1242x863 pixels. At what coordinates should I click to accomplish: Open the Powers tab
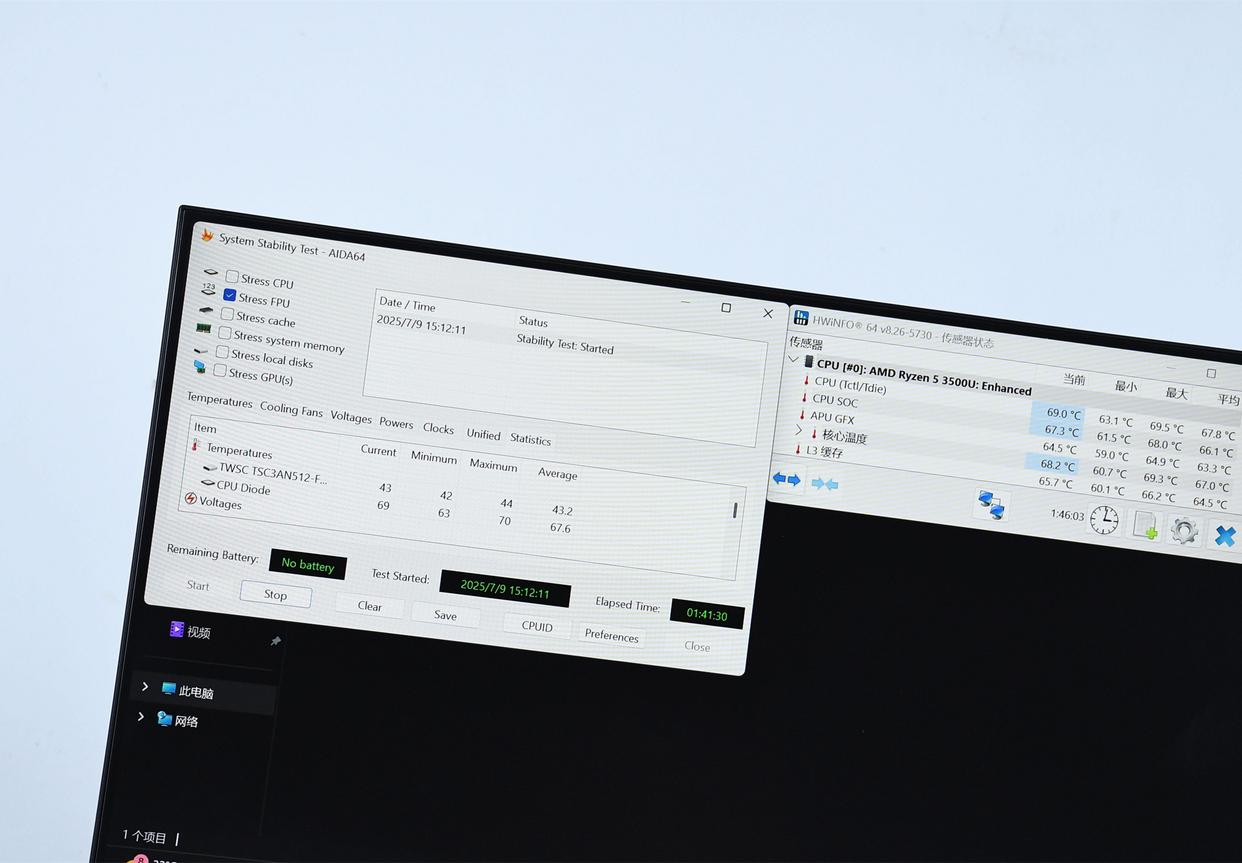(396, 423)
